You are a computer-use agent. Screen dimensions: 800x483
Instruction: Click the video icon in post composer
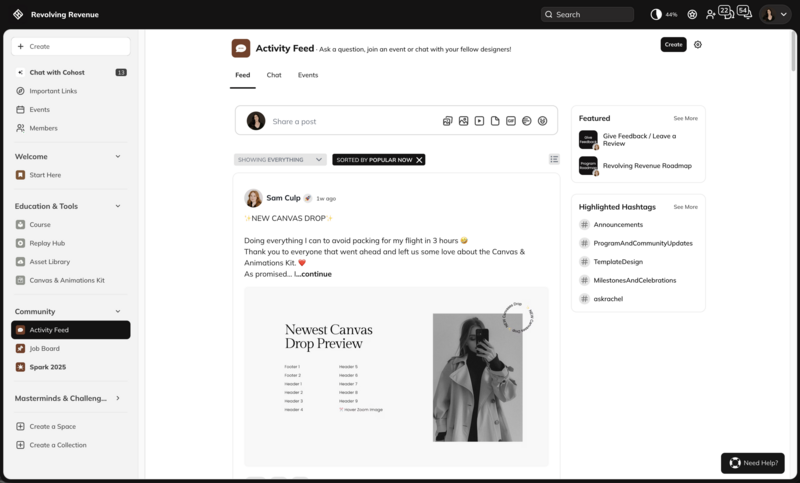pyautogui.click(x=480, y=121)
